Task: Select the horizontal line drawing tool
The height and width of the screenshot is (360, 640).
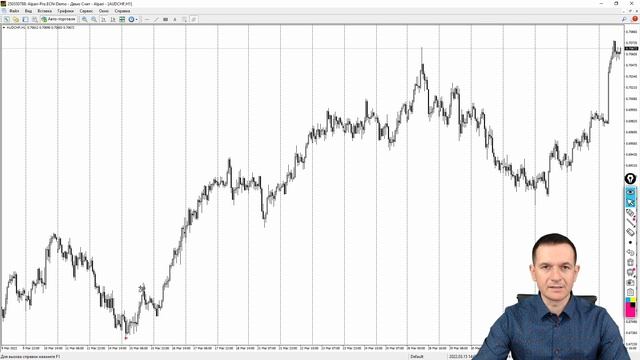Action: click(x=147, y=19)
